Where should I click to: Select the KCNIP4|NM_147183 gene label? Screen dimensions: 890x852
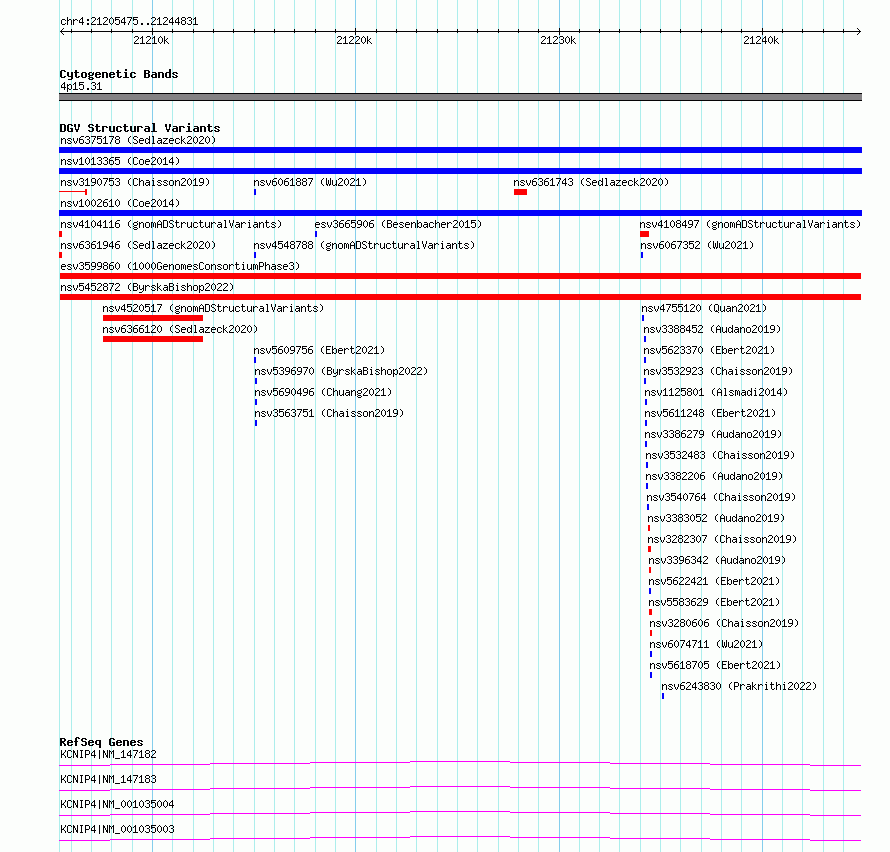(x=108, y=779)
